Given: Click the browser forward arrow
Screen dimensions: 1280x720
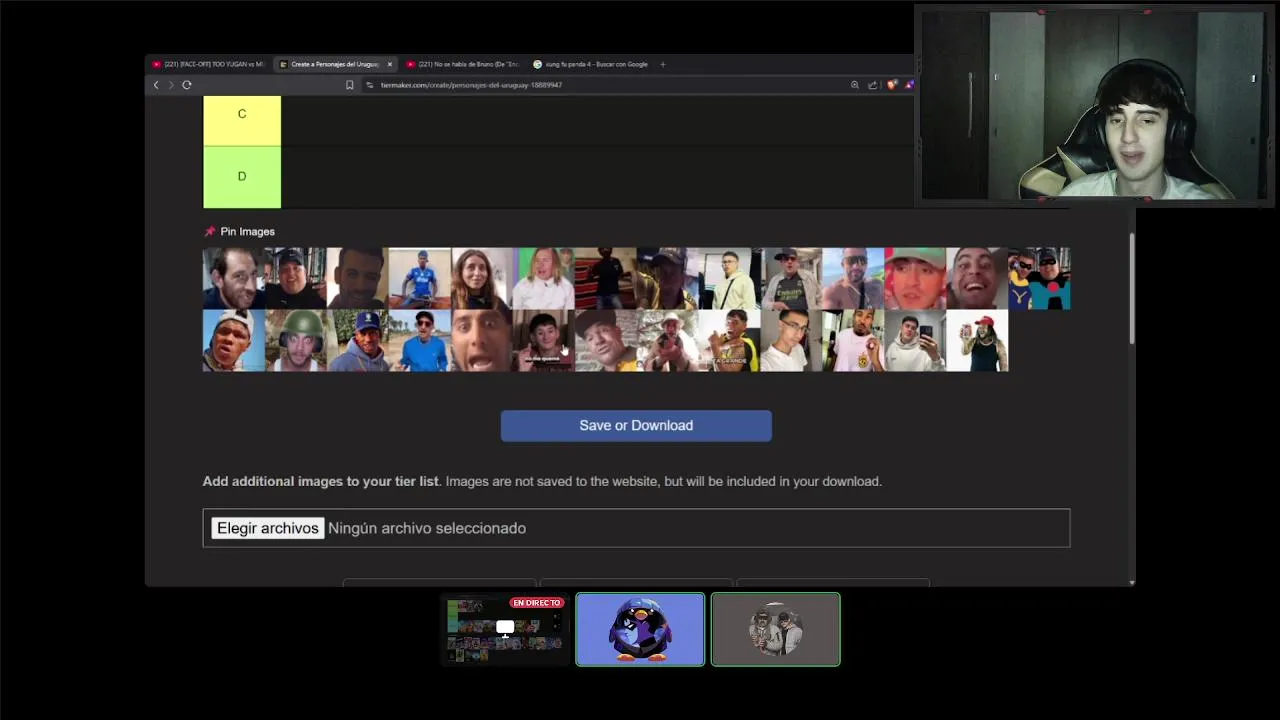Looking at the screenshot, I should coord(170,85).
